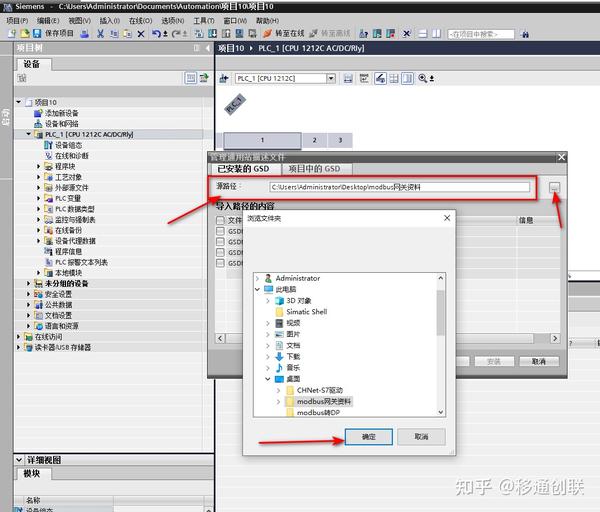Click the go offline (转至离线) button

click(329, 34)
